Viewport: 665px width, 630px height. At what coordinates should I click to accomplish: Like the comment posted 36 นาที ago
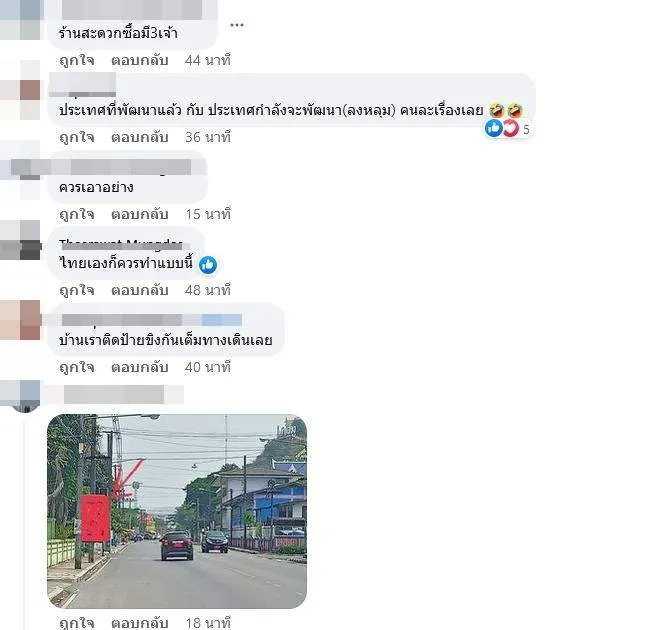pyautogui.click(x=77, y=137)
